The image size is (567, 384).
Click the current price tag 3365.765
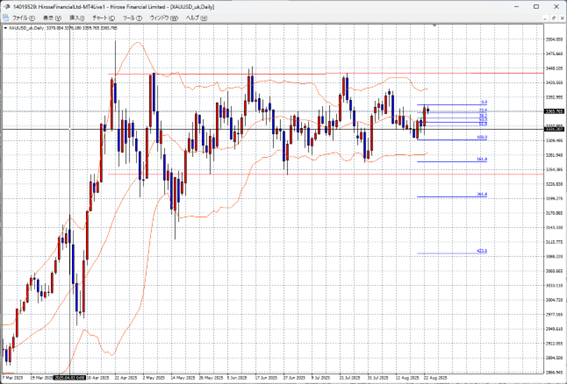554,111
